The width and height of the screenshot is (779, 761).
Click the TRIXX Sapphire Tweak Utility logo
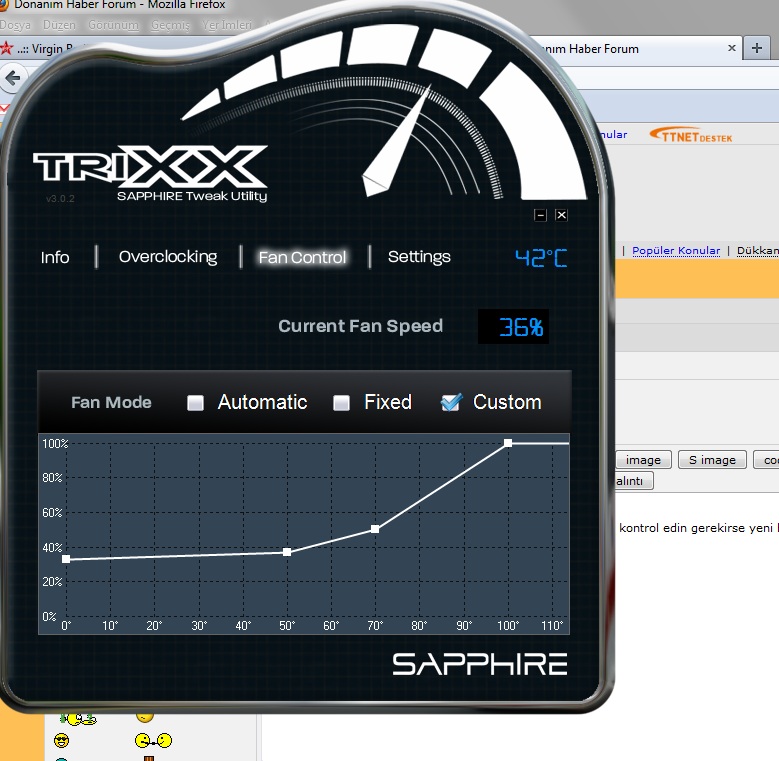[151, 174]
